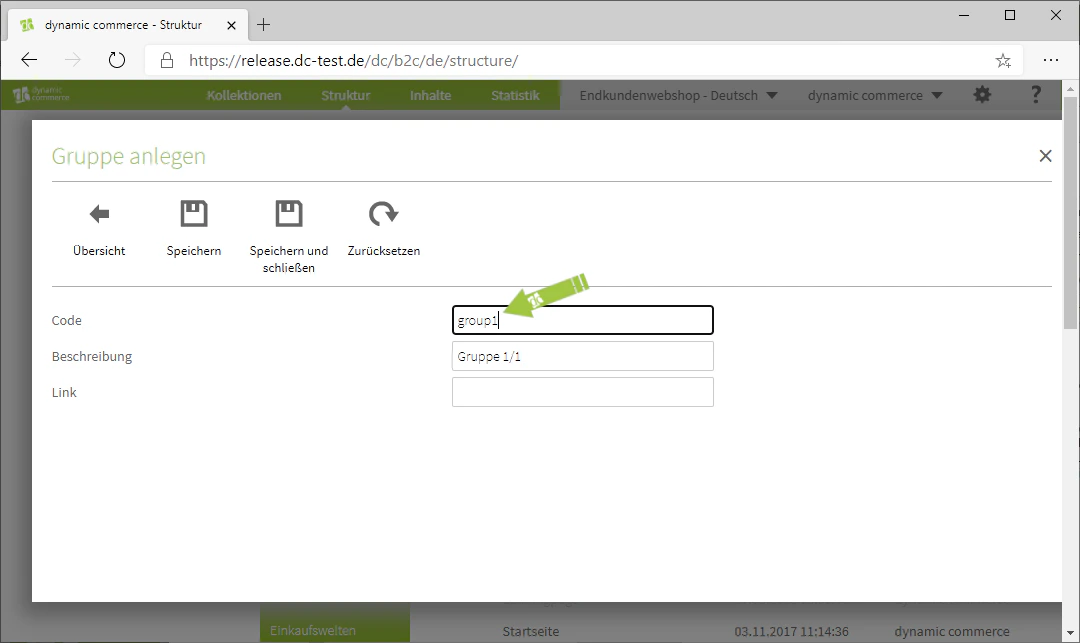Close the dynamic commerce - Struktur tab
1080x643 pixels.
click(231, 25)
